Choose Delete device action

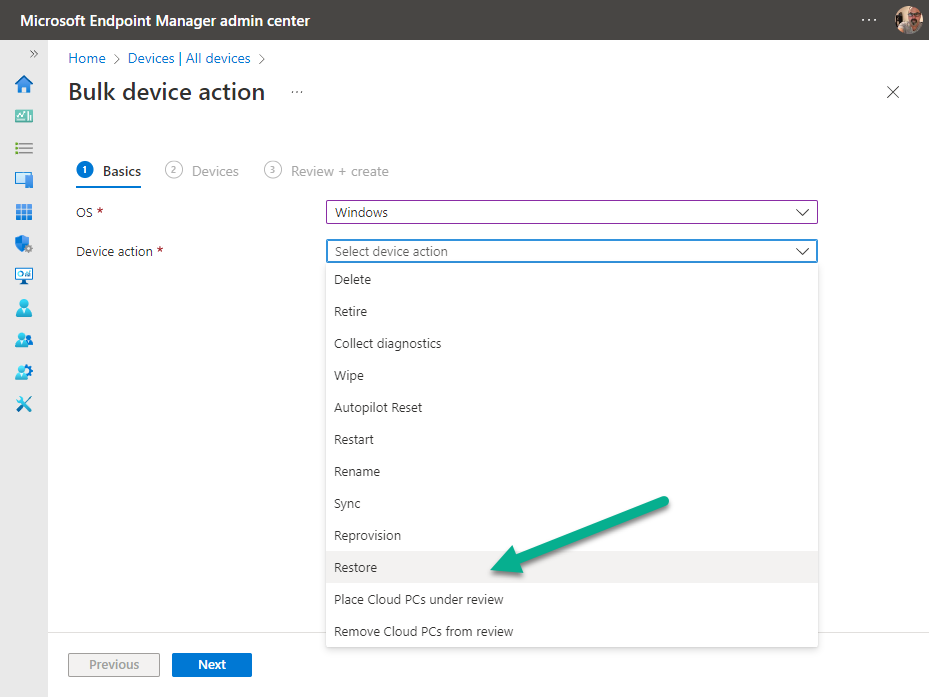point(572,279)
